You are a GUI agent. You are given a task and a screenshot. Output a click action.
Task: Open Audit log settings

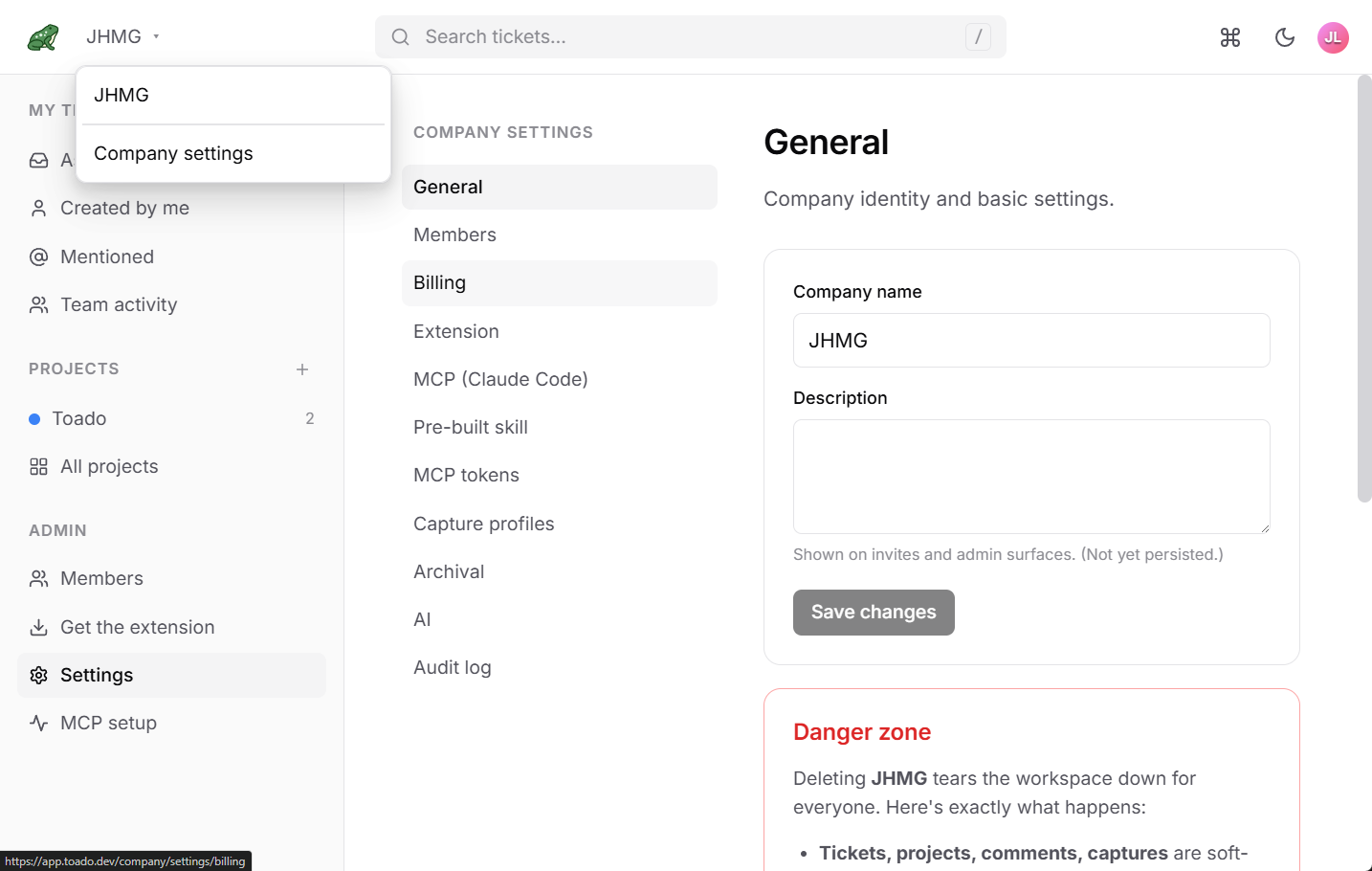click(x=560, y=667)
